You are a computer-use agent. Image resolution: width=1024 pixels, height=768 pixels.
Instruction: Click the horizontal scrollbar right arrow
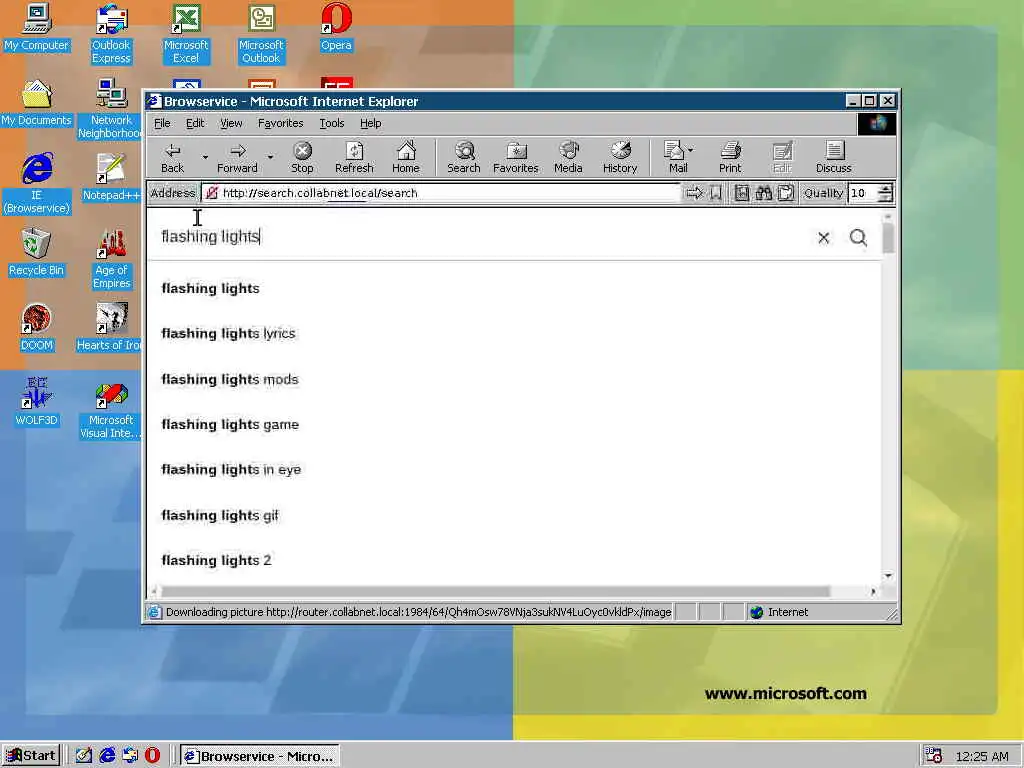(873, 592)
